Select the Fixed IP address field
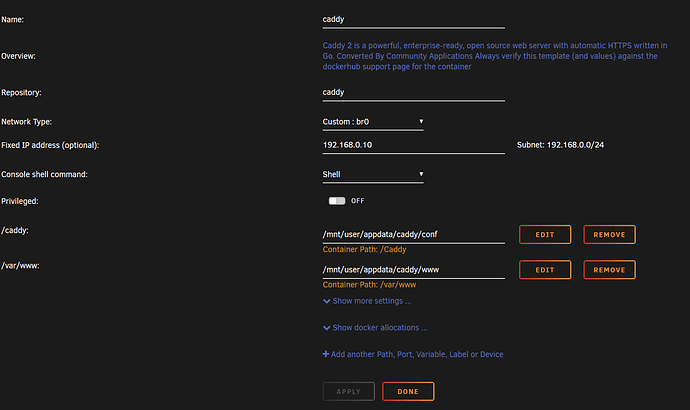Image resolution: width=690 pixels, height=410 pixels. coord(413,146)
